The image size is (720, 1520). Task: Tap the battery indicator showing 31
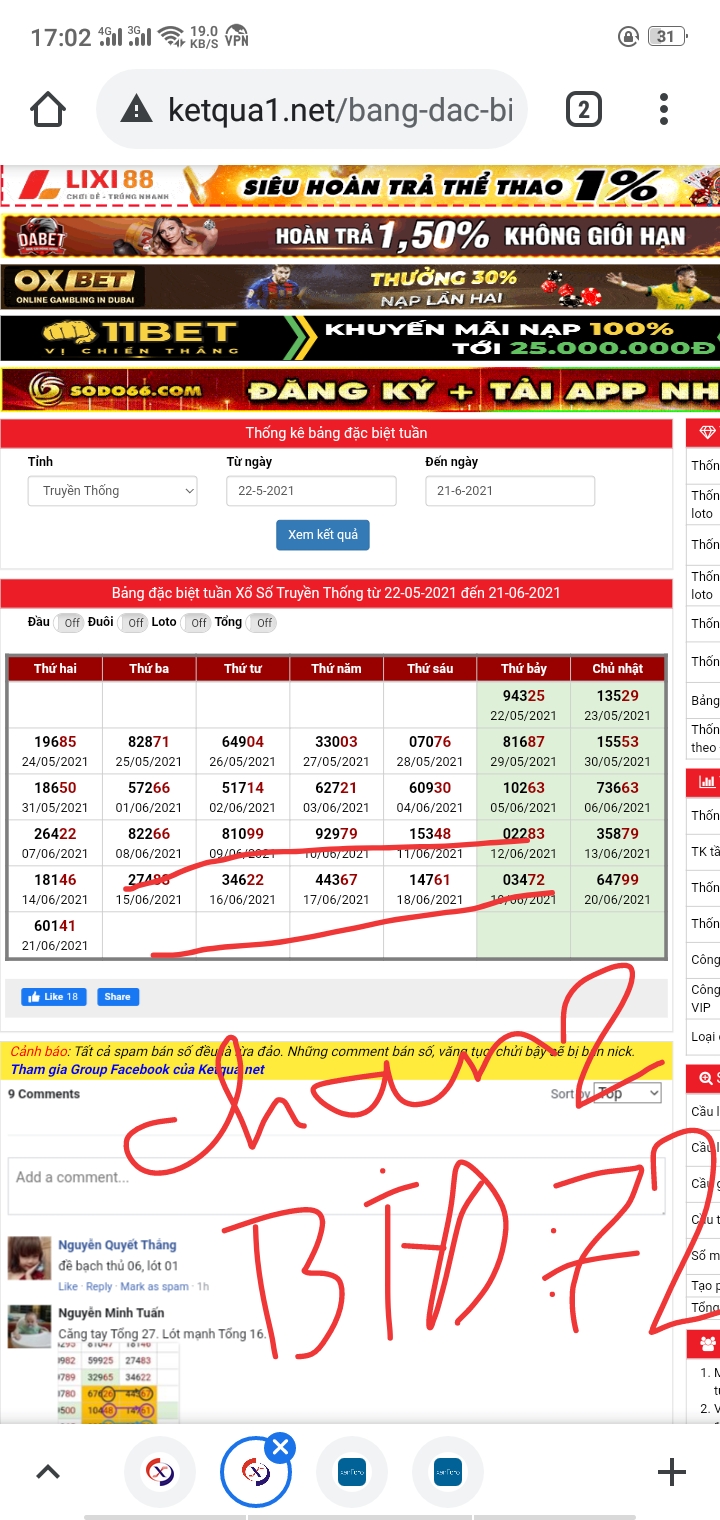click(x=666, y=37)
